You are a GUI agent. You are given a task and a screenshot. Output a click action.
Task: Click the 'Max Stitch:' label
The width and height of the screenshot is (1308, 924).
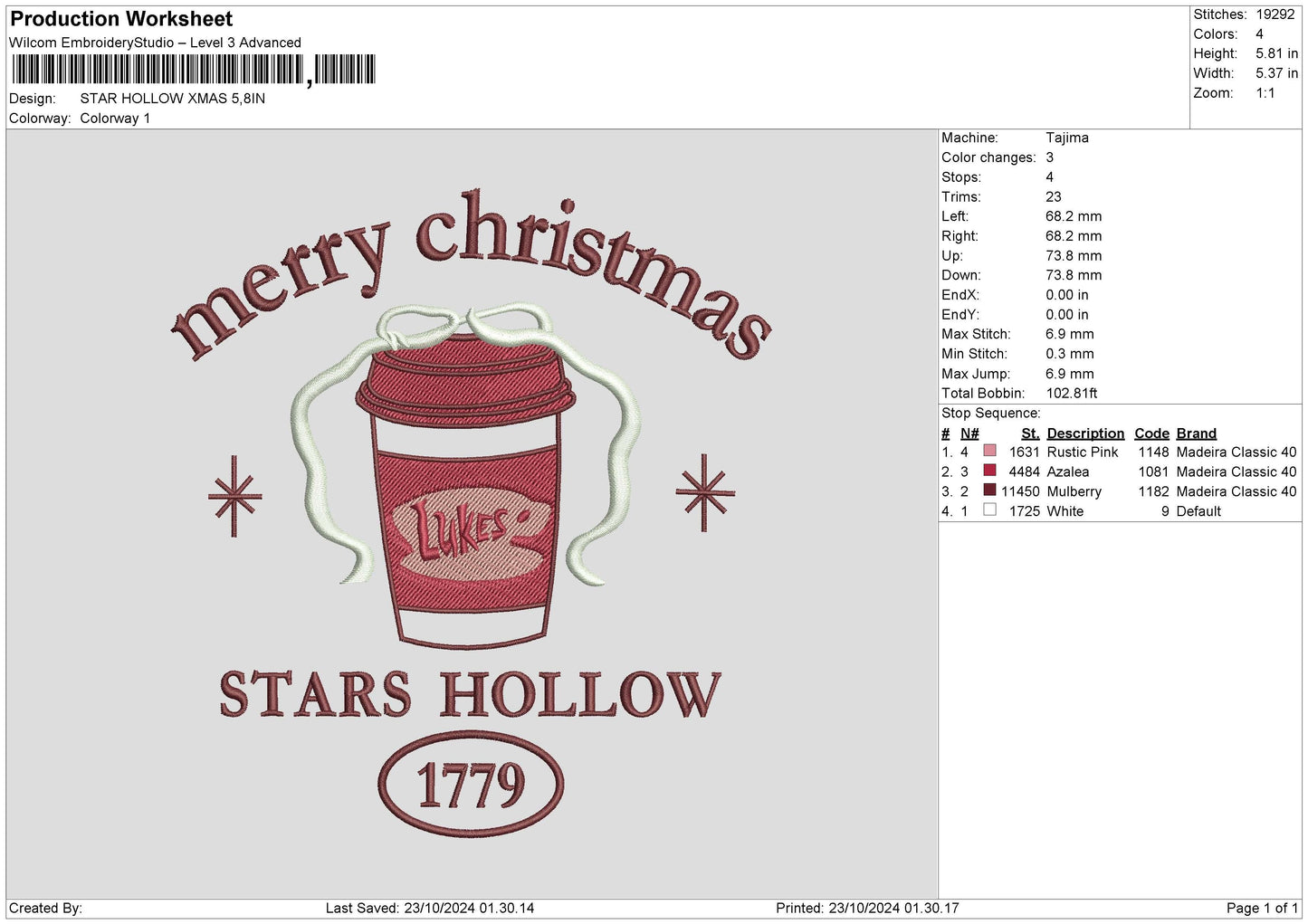976,334
